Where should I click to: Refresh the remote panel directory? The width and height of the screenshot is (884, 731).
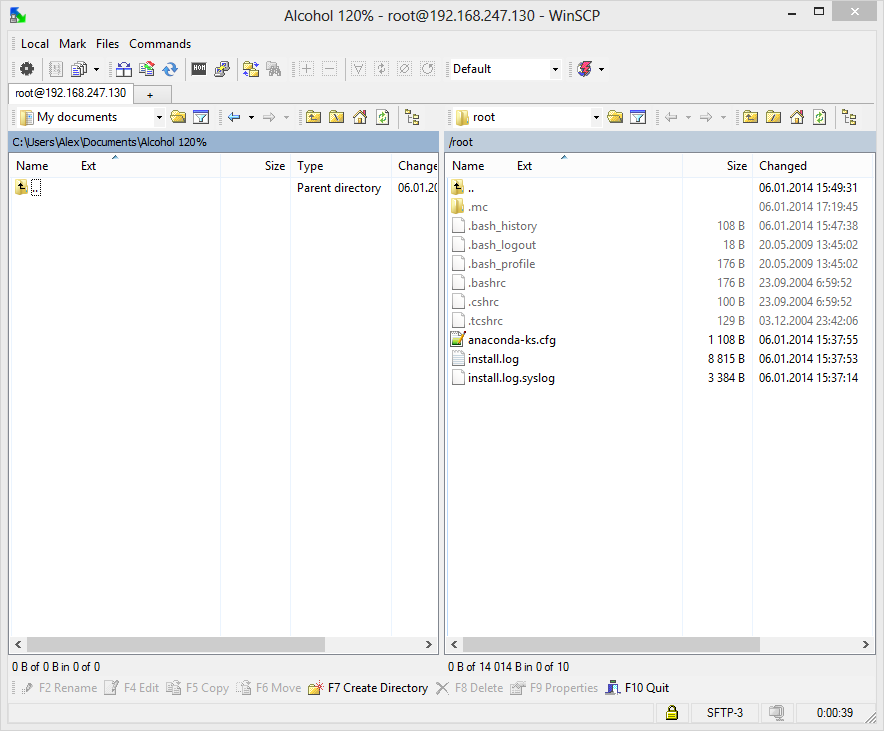click(820, 117)
